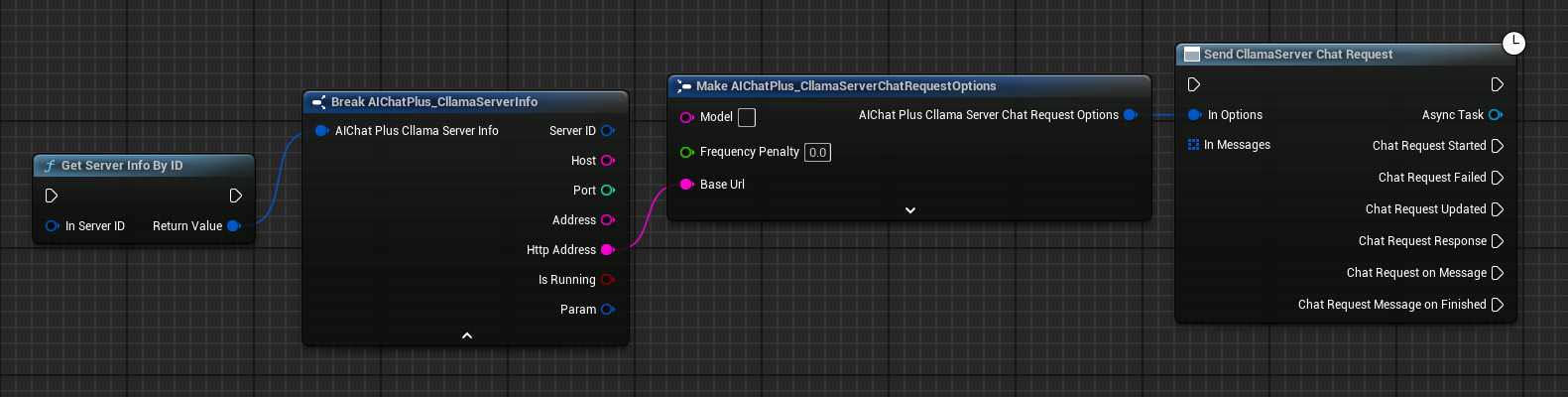1568x397 pixels.
Task: Click top output exec pin on Send CllamaServer Chat Request
Action: [x=1498, y=84]
